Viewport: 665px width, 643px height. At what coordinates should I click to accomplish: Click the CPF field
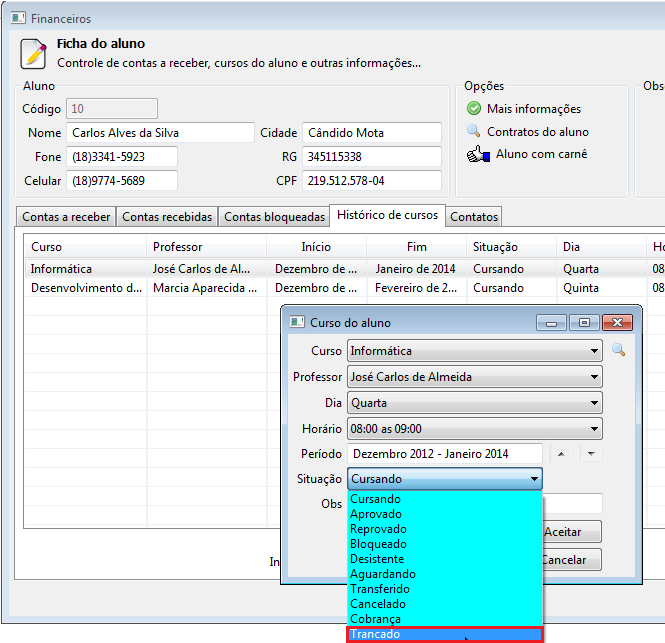click(x=372, y=181)
